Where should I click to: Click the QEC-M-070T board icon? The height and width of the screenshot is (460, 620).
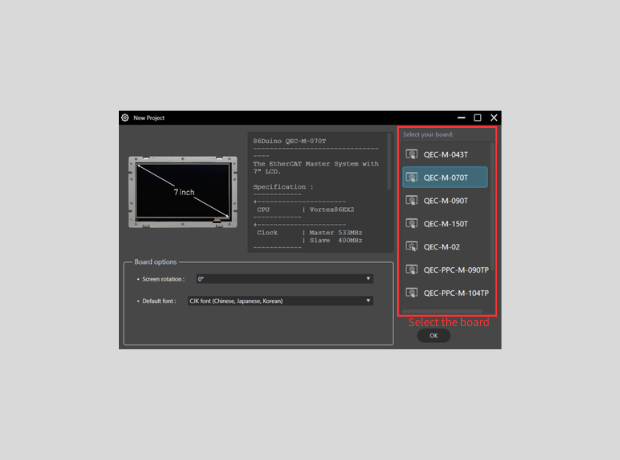[412, 177]
